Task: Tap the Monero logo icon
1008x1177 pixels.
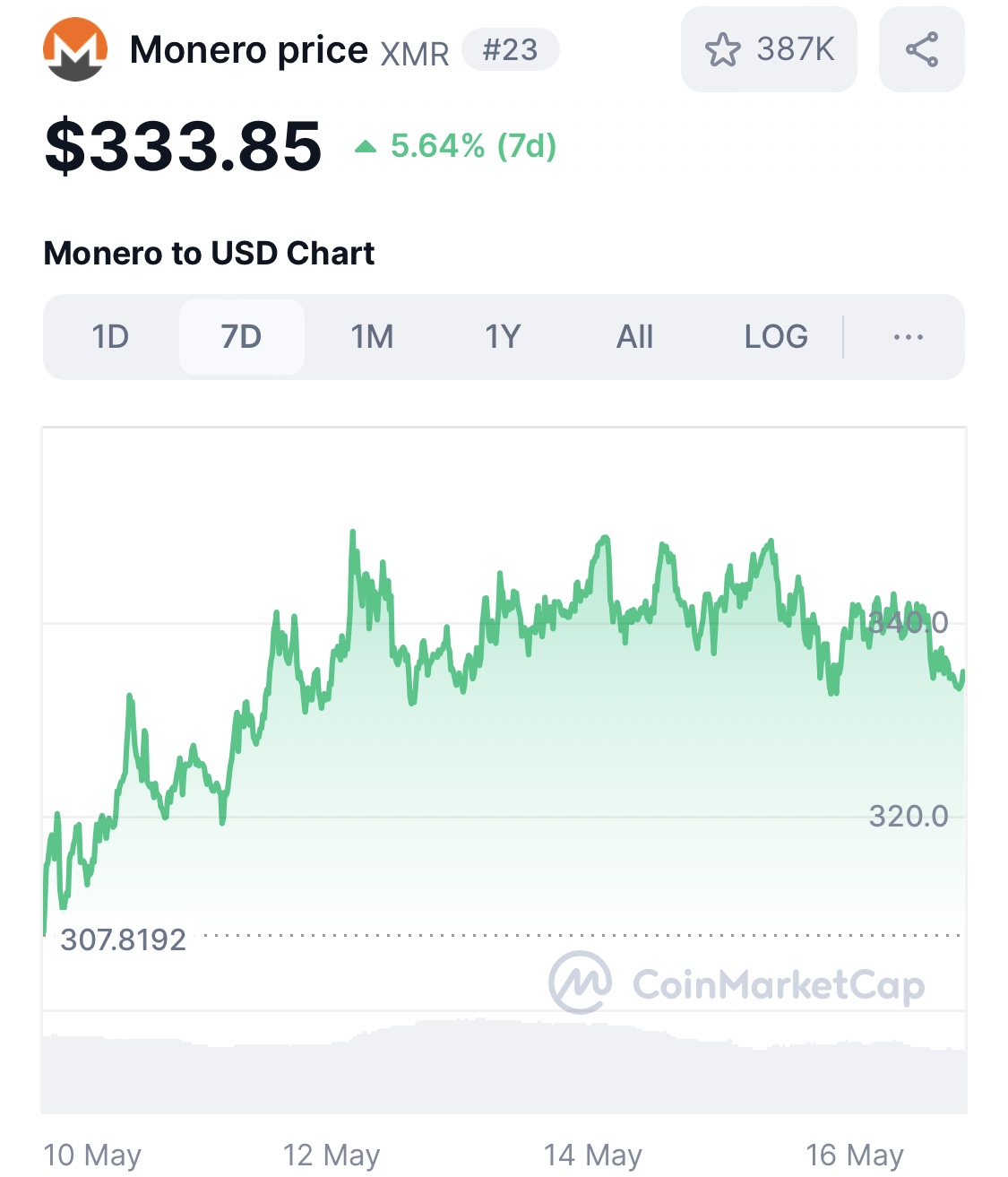Action: pos(75,49)
